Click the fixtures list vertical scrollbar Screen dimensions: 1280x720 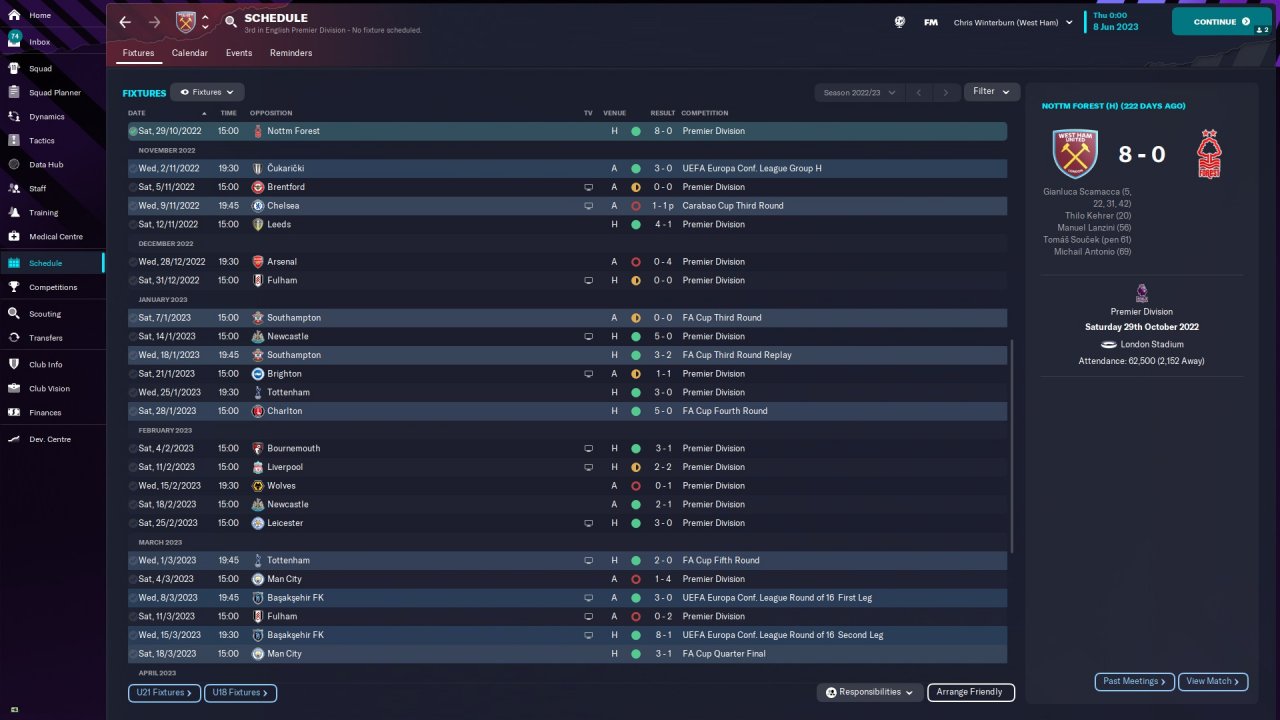point(1012,446)
